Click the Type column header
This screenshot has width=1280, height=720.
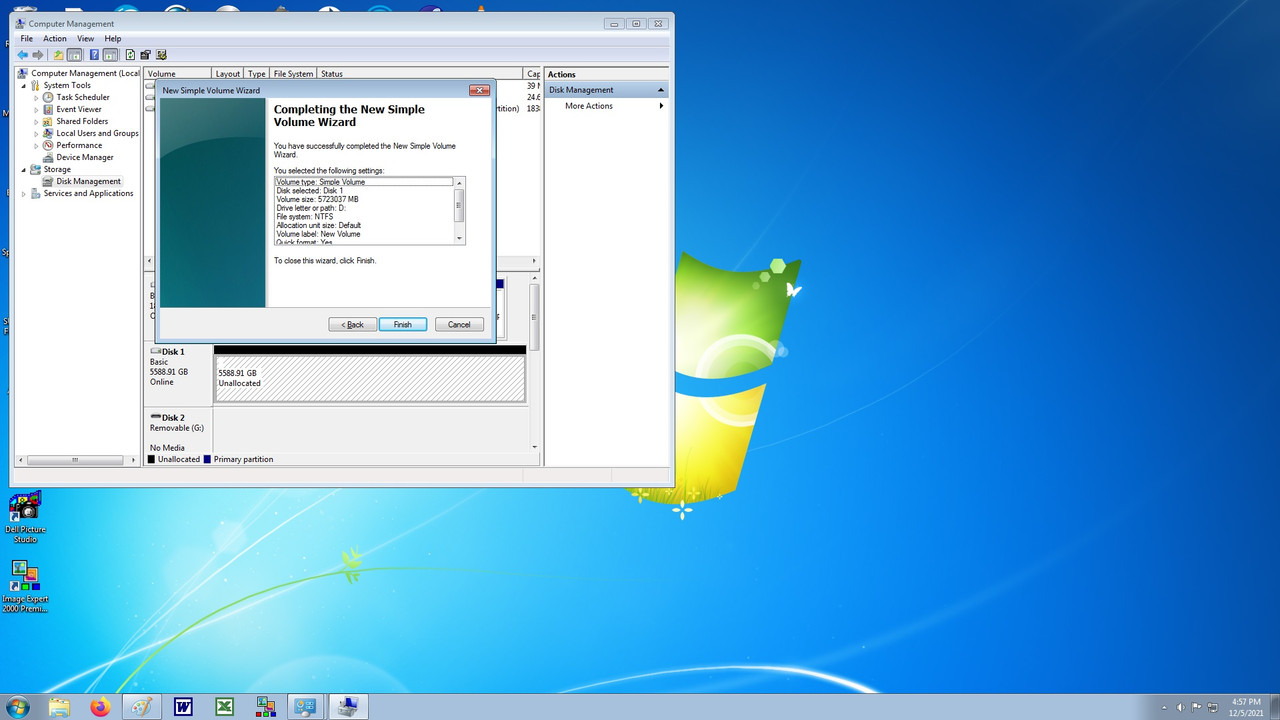pyautogui.click(x=257, y=74)
